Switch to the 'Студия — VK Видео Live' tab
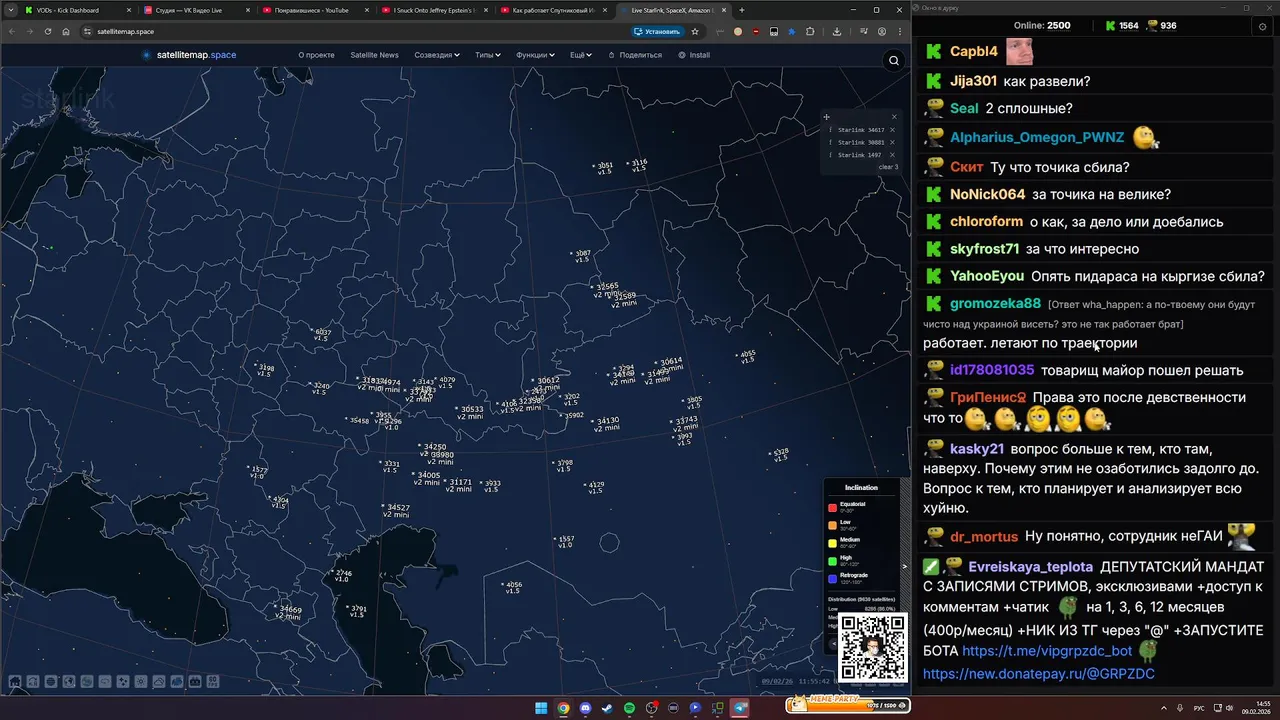Viewport: 1280px width, 720px height. point(196,10)
